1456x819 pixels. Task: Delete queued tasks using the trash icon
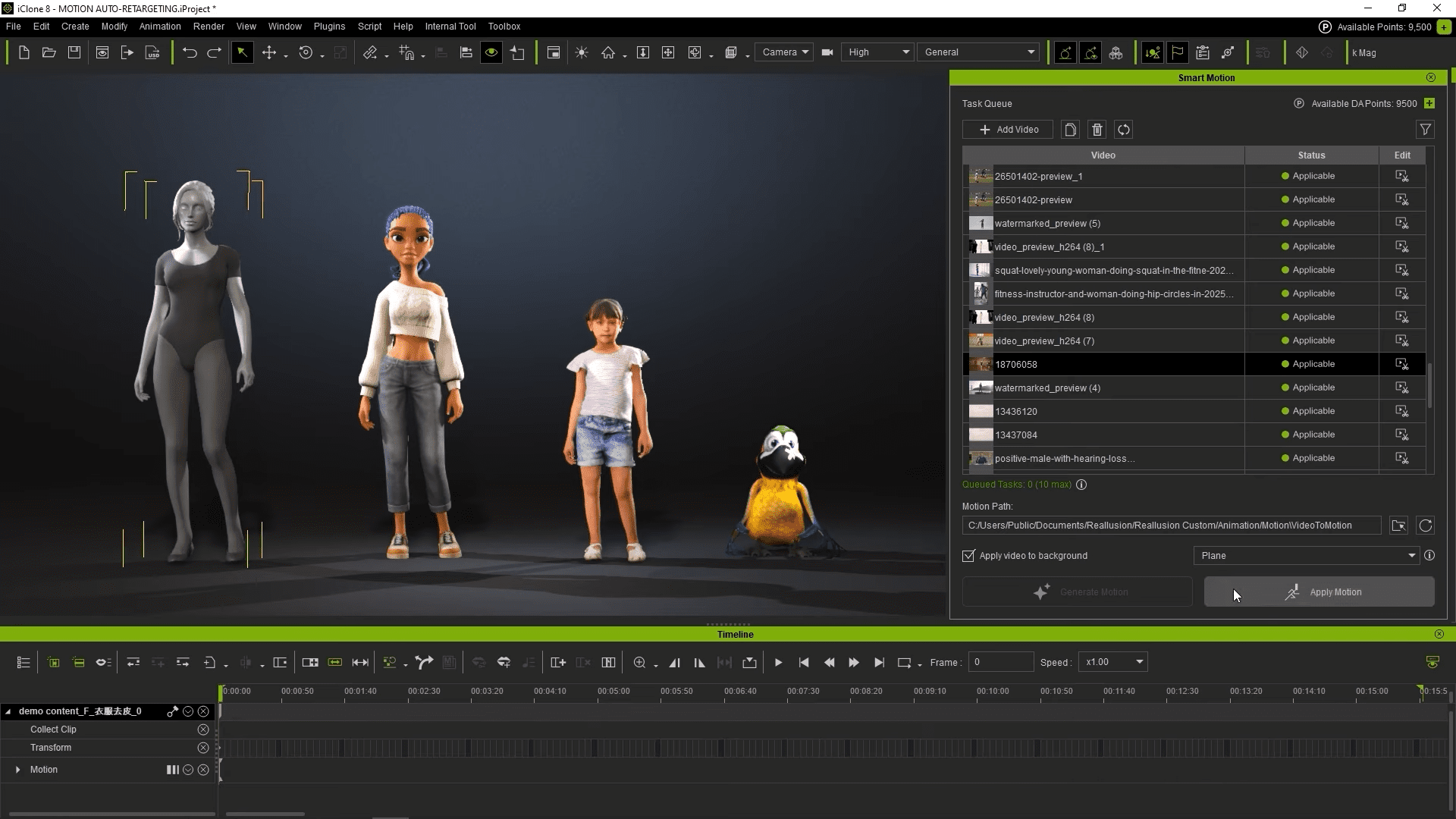[x=1097, y=130]
